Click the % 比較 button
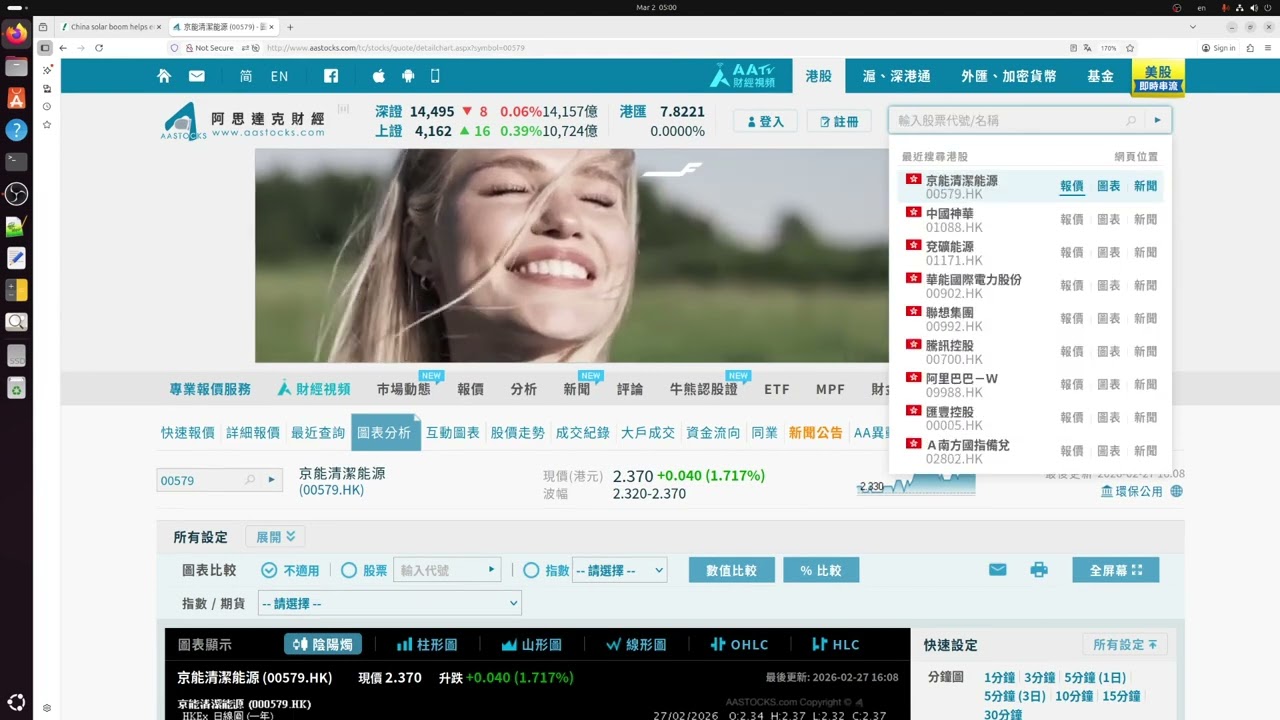The image size is (1280, 720). [821, 571]
